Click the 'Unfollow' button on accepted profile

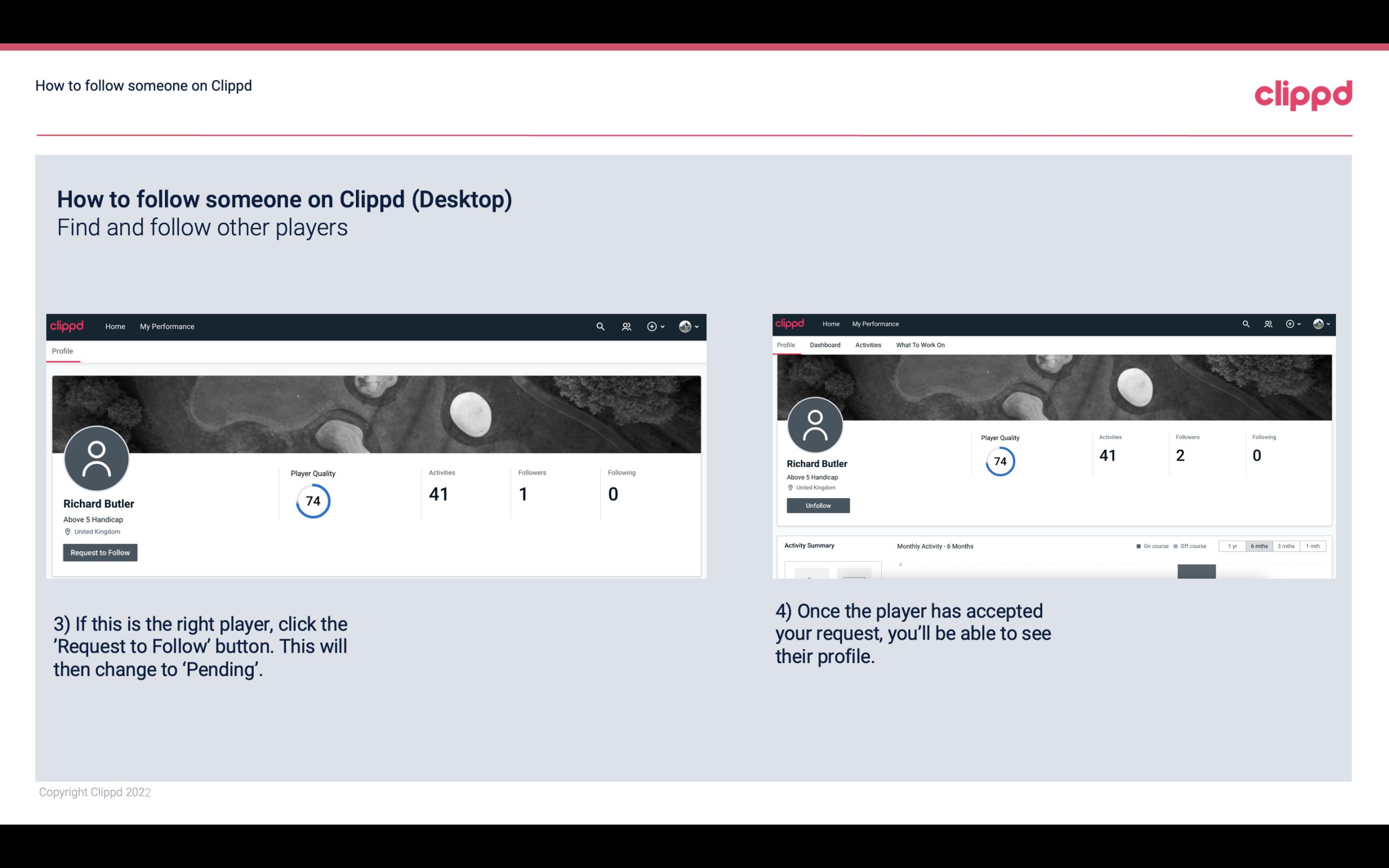pos(818,505)
